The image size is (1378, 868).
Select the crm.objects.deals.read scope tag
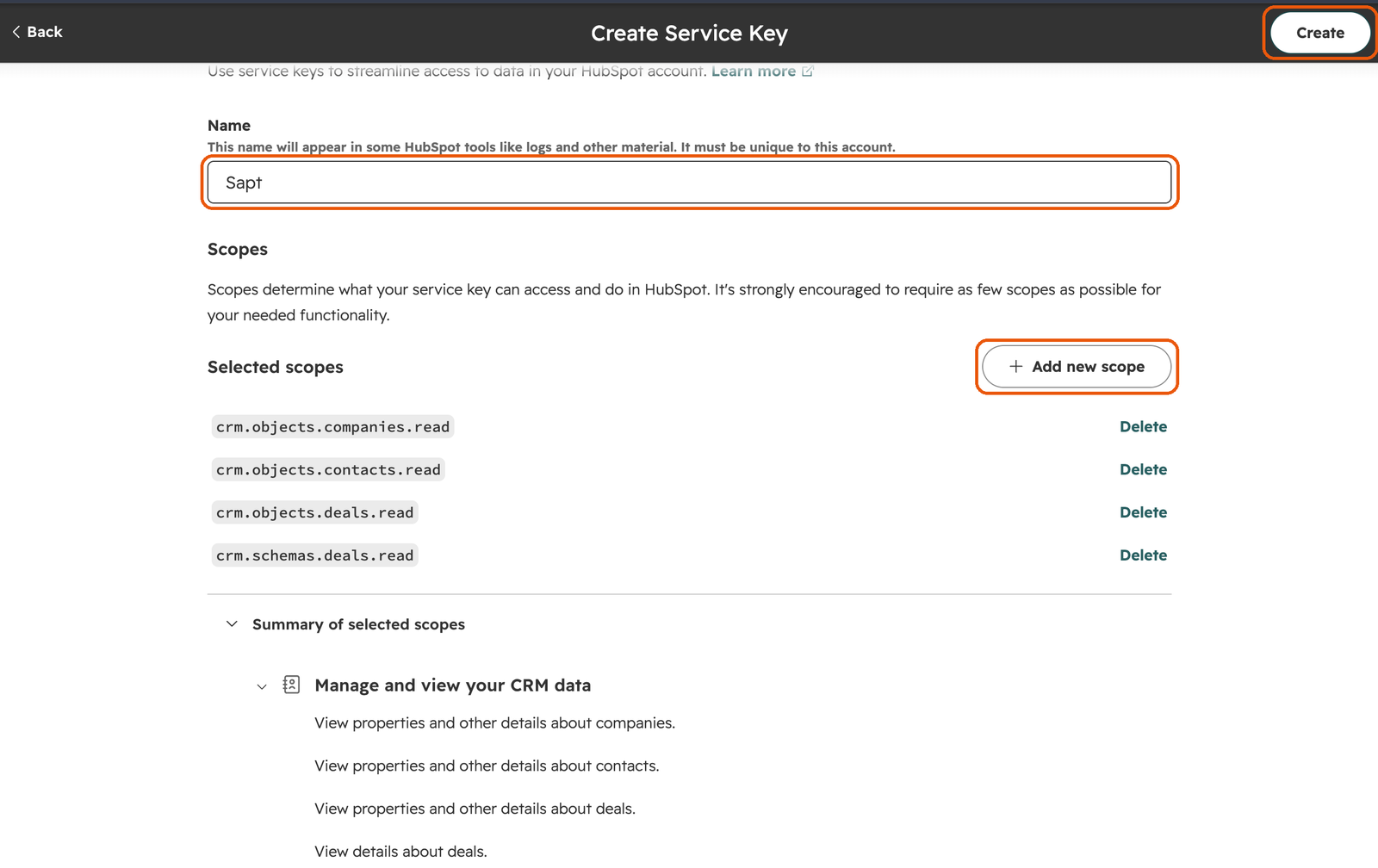point(315,513)
